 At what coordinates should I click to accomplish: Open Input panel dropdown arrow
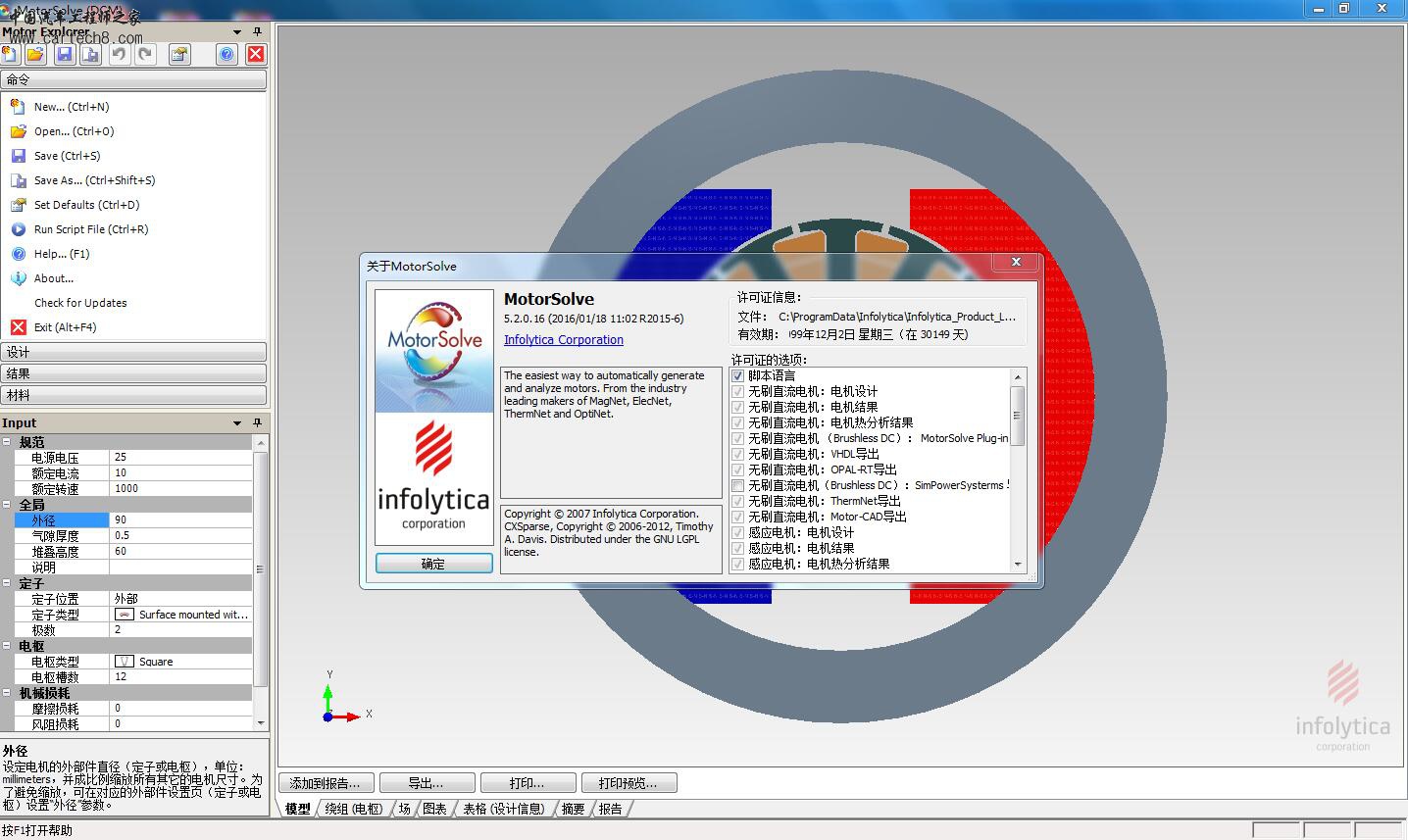coord(237,423)
